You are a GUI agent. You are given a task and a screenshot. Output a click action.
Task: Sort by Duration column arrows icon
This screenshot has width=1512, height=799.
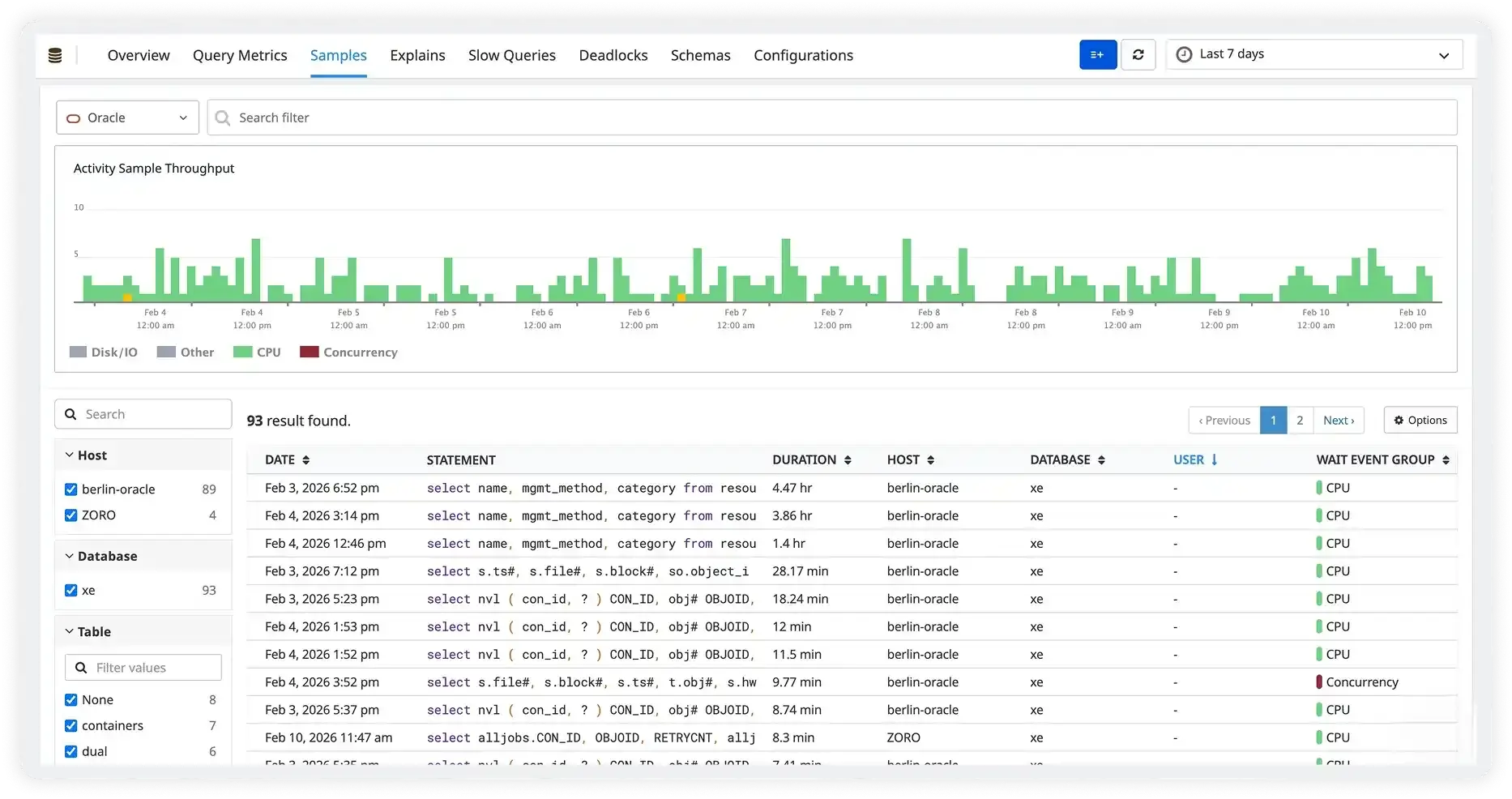coord(848,460)
